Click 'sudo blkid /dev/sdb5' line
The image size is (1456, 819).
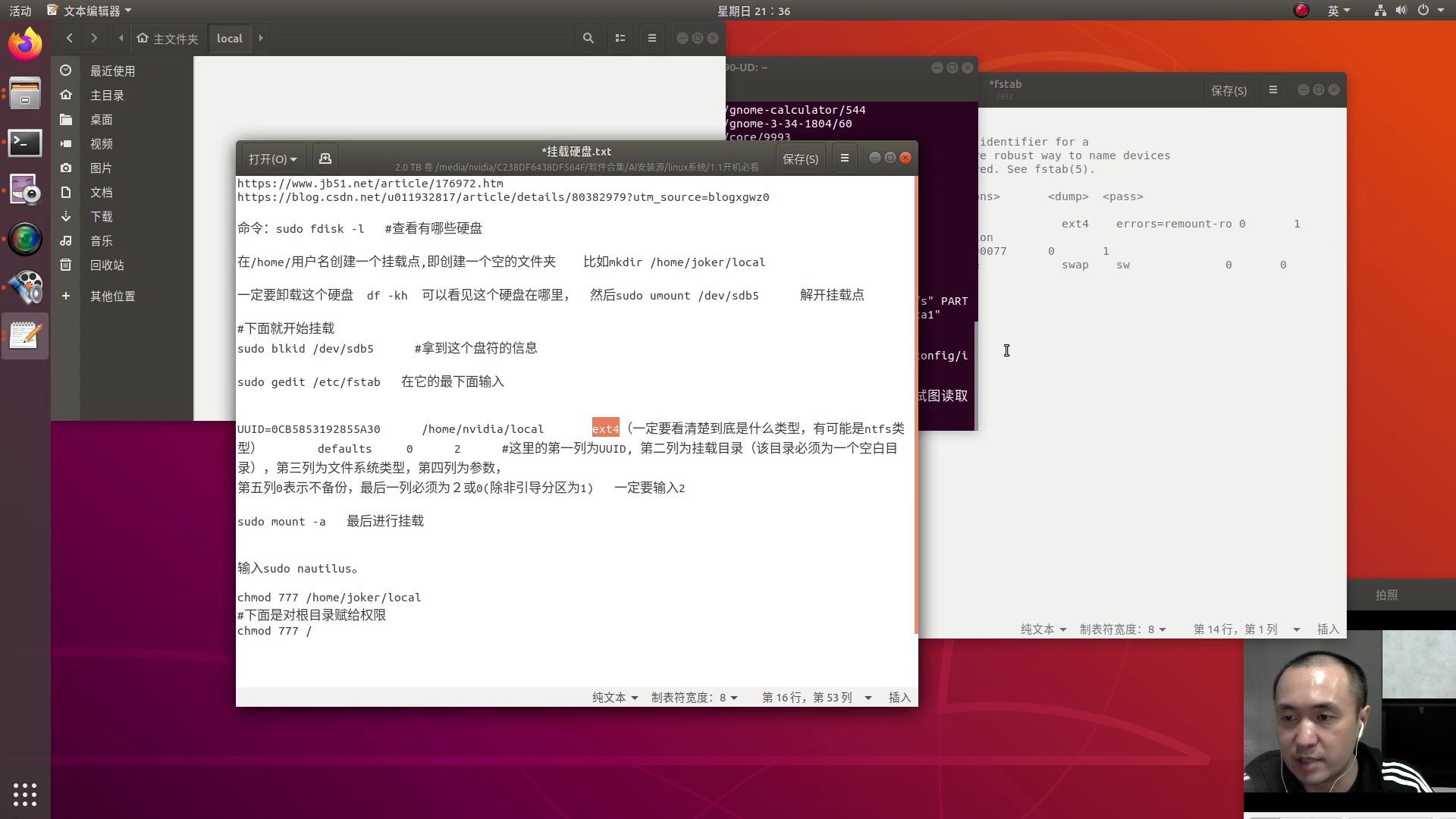tap(305, 349)
